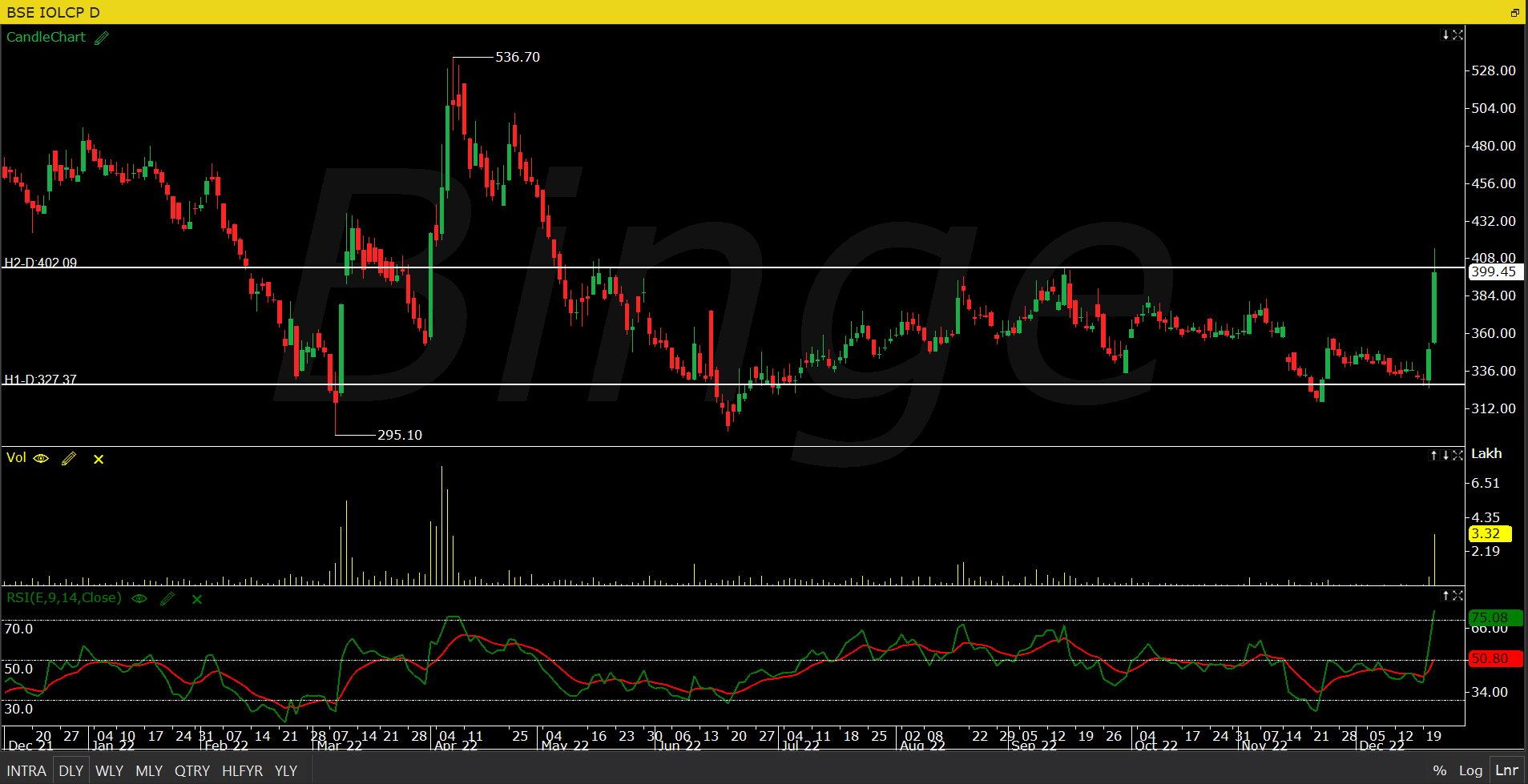
Task: Switch to the MLY monthly timeframe
Action: tap(149, 770)
